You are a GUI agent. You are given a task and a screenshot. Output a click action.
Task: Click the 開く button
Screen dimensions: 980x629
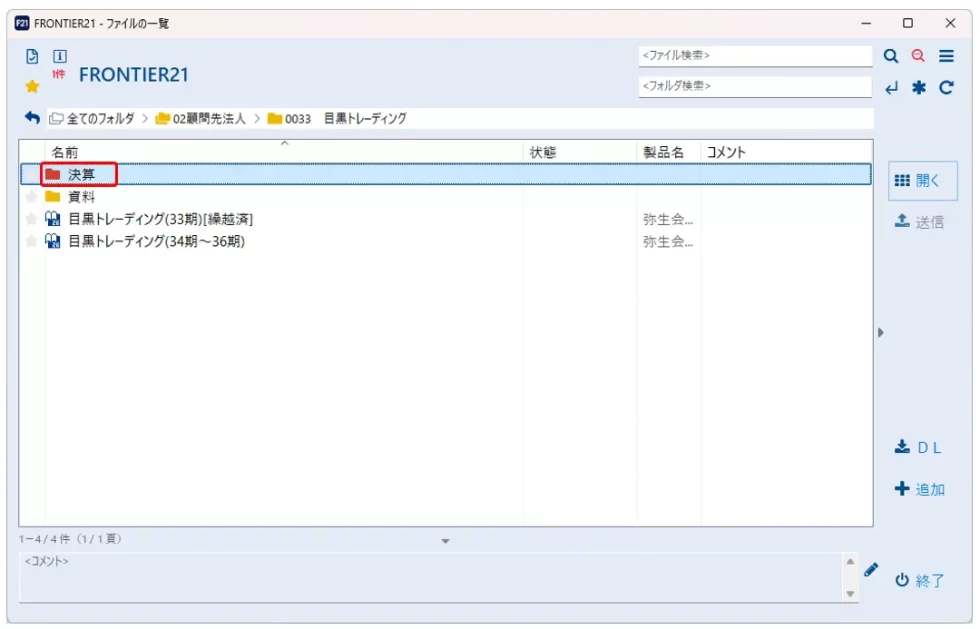(922, 181)
